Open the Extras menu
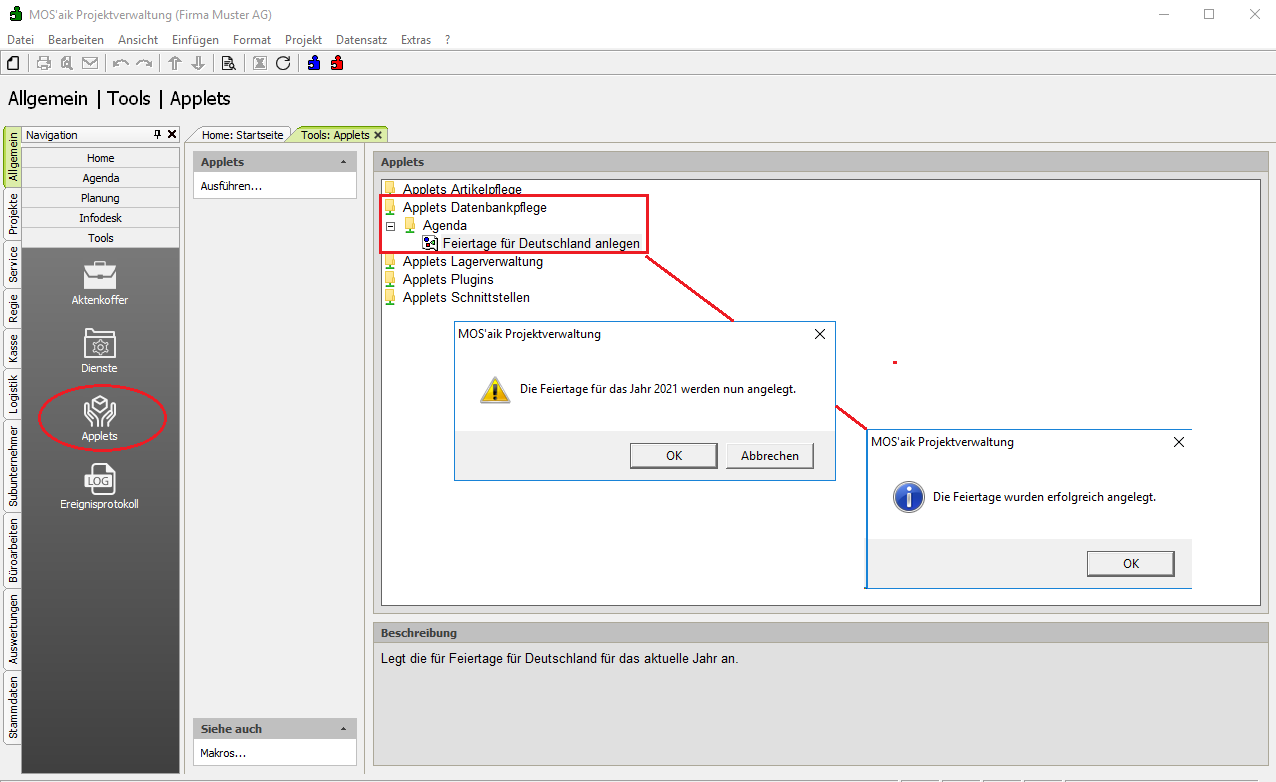1276x782 pixels. point(415,40)
